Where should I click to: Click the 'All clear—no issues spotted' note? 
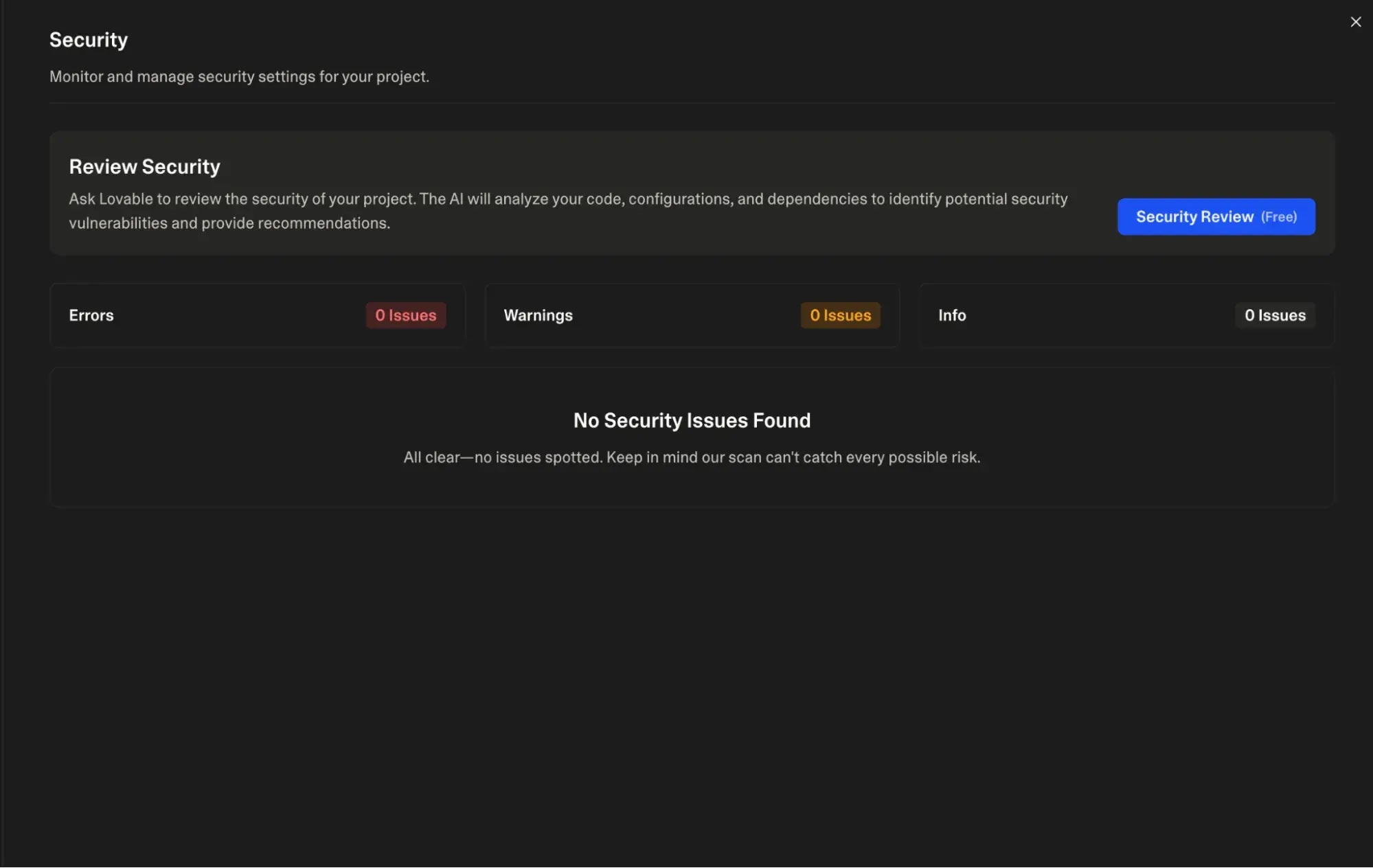coord(692,457)
